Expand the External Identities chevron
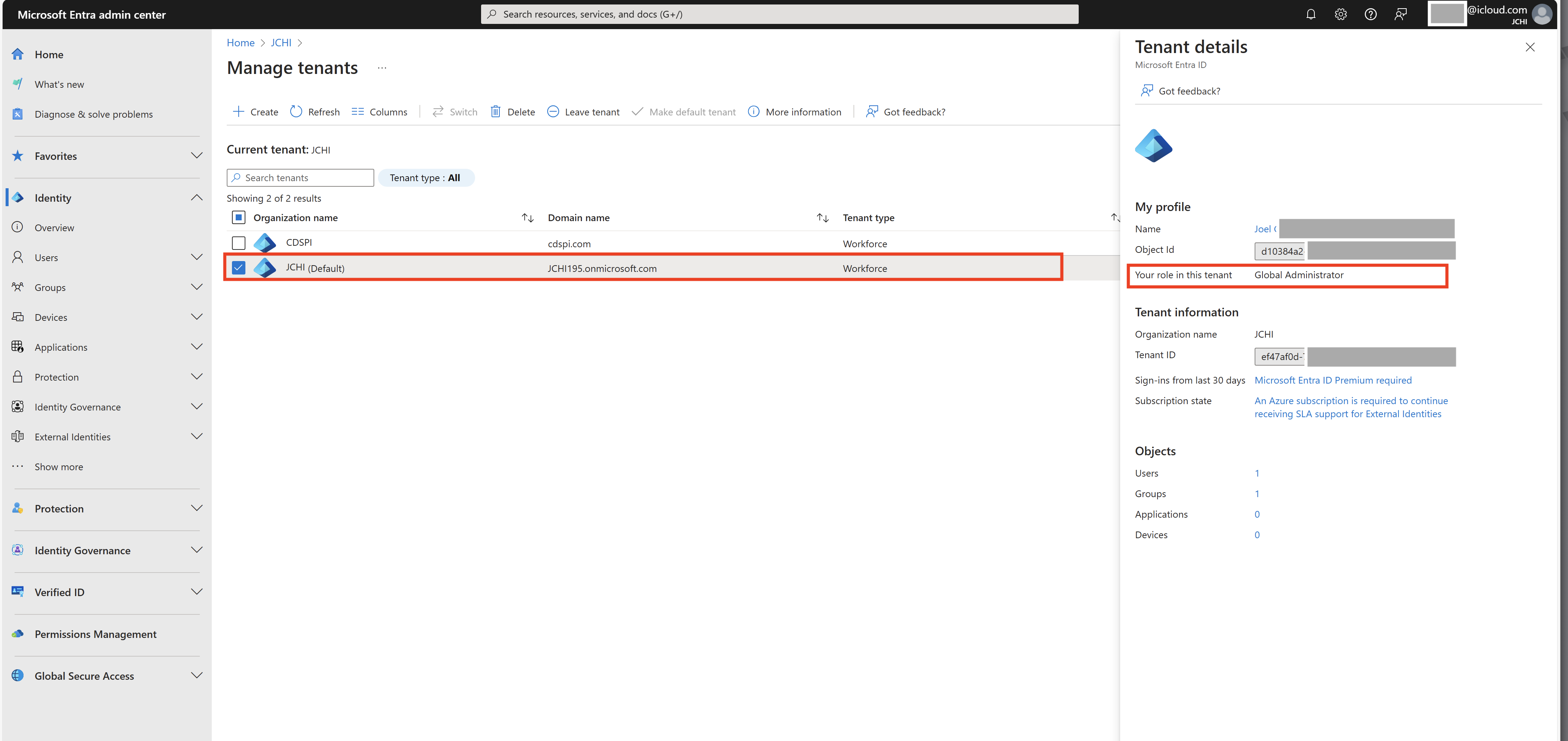 (196, 437)
